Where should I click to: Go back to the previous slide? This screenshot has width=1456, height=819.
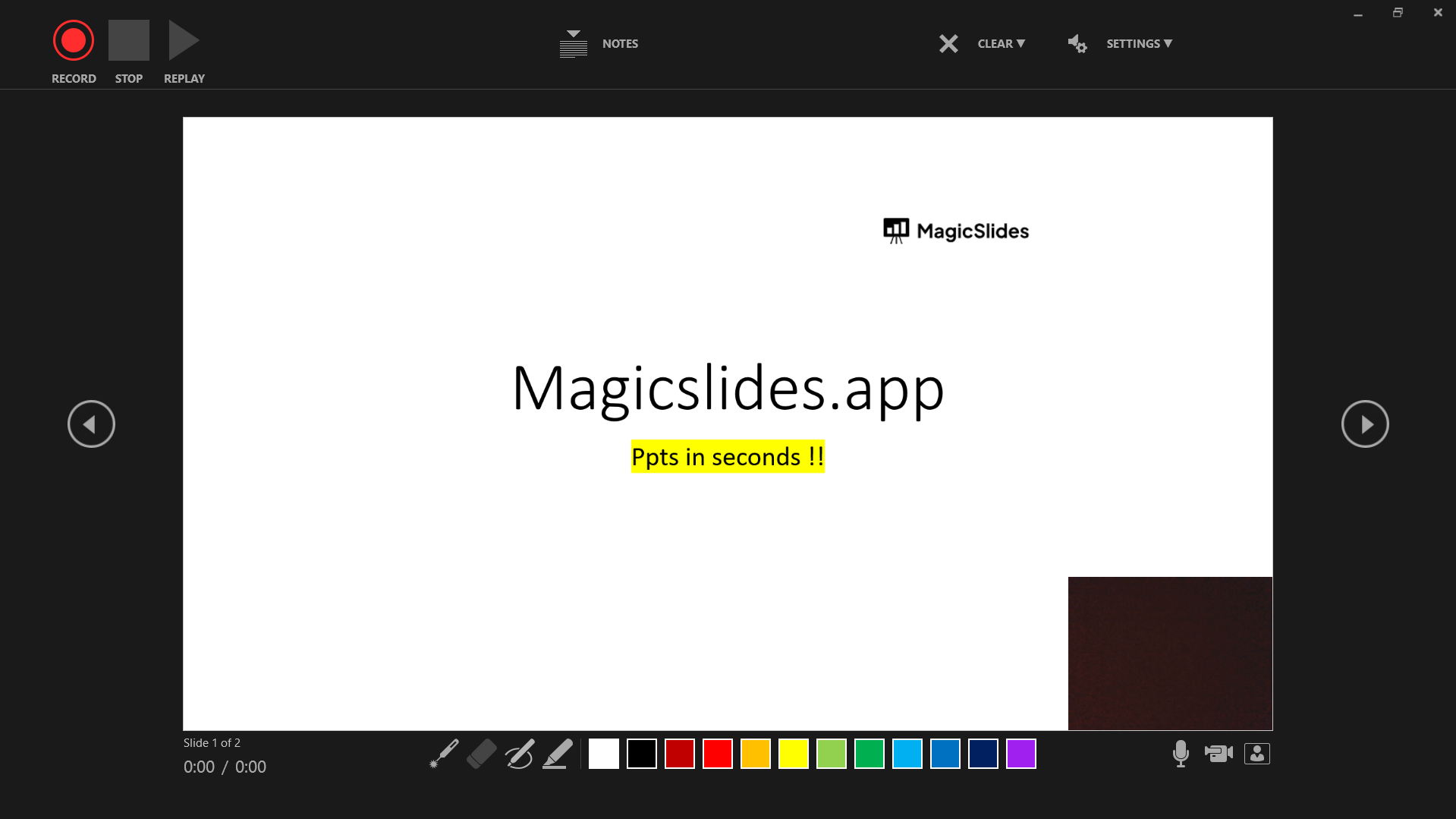click(91, 424)
